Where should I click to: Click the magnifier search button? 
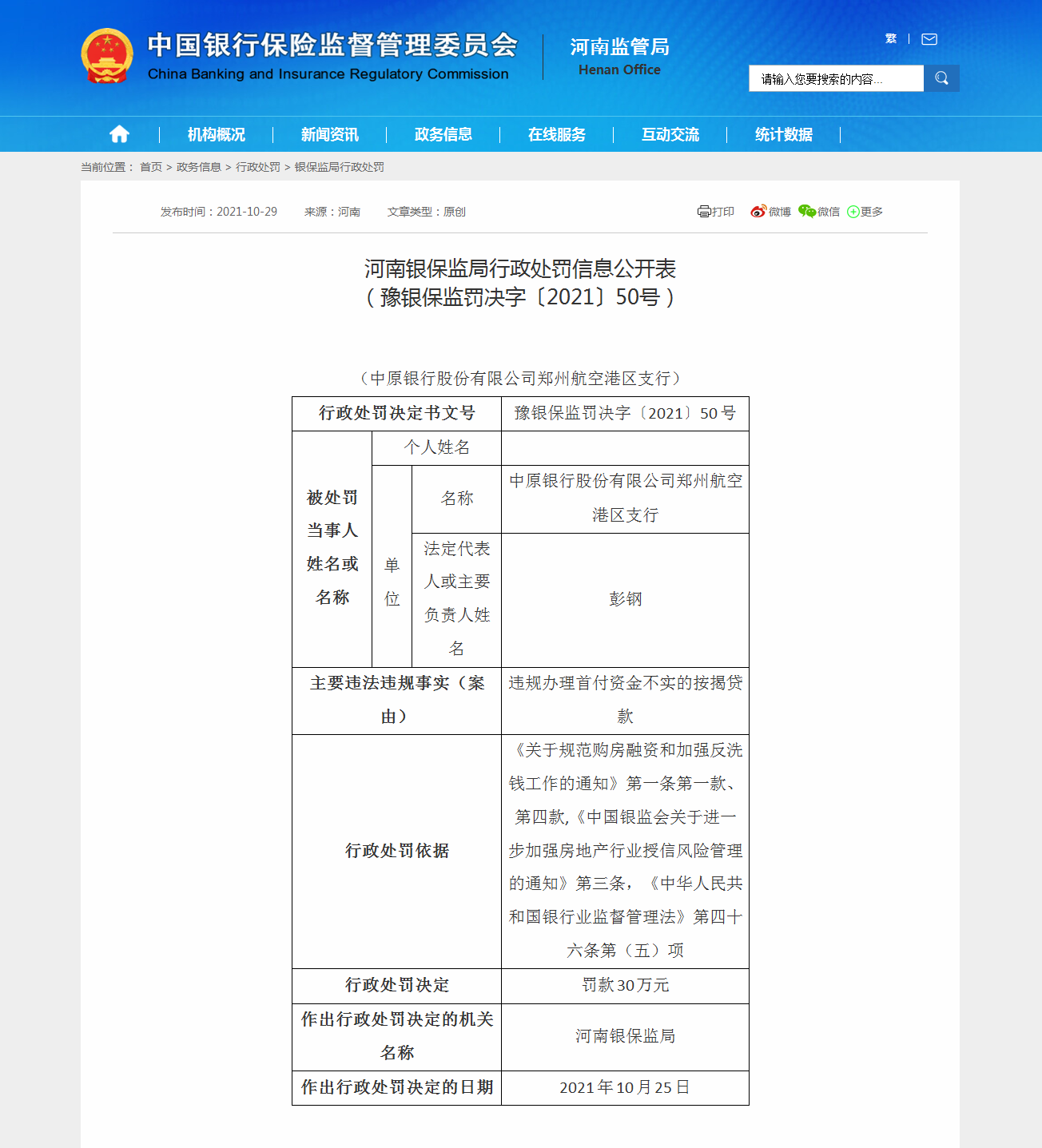[x=941, y=78]
